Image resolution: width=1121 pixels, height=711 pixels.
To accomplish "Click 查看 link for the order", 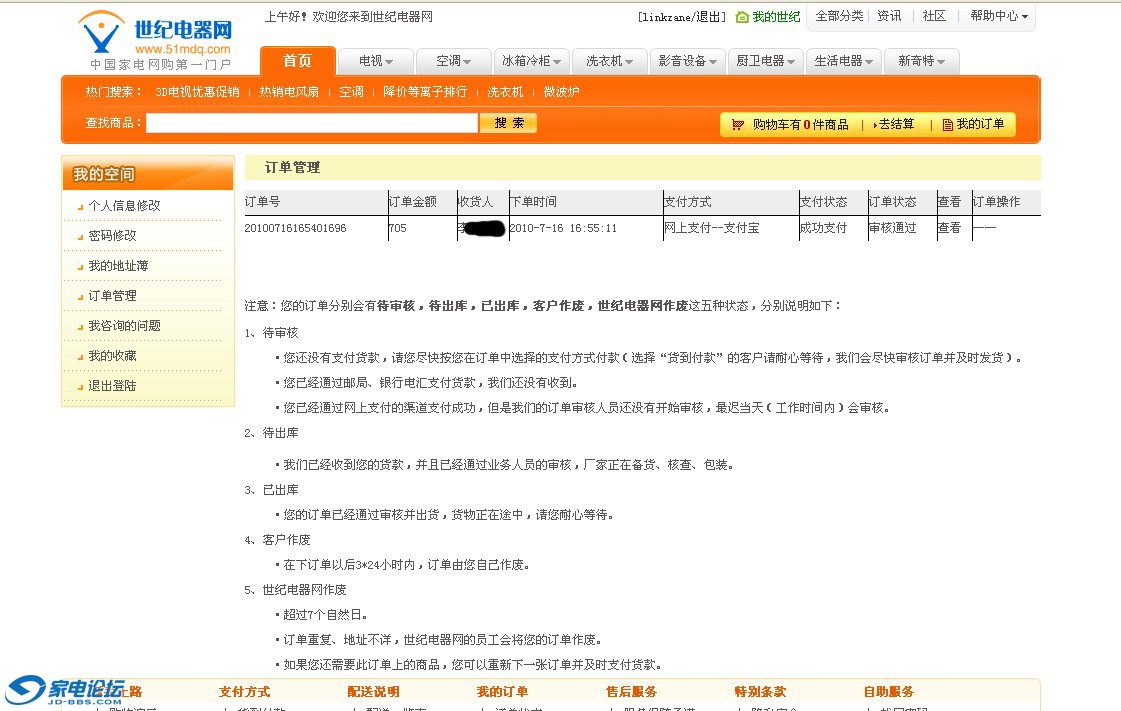I will [948, 228].
